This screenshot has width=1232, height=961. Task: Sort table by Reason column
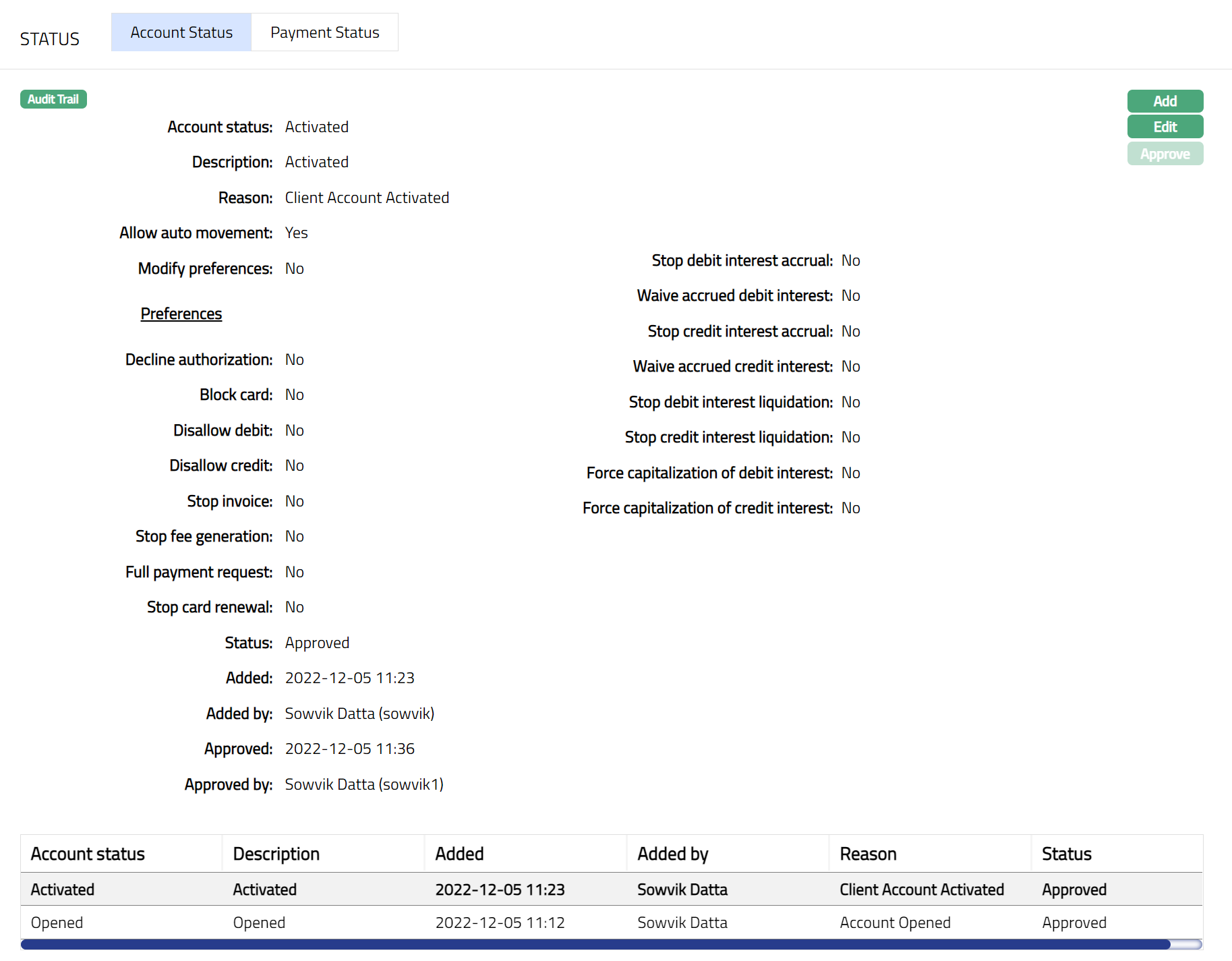(x=868, y=854)
